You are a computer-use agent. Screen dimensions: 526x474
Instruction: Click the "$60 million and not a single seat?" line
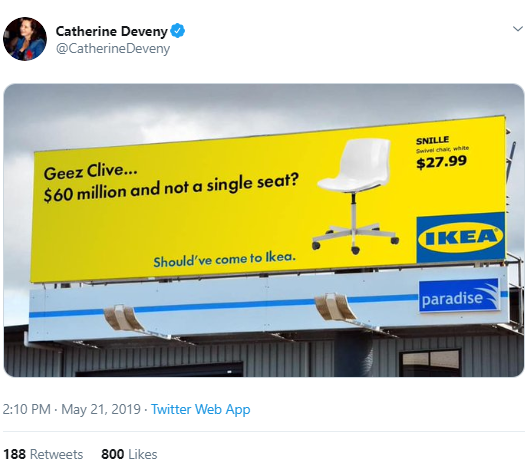pos(171,188)
